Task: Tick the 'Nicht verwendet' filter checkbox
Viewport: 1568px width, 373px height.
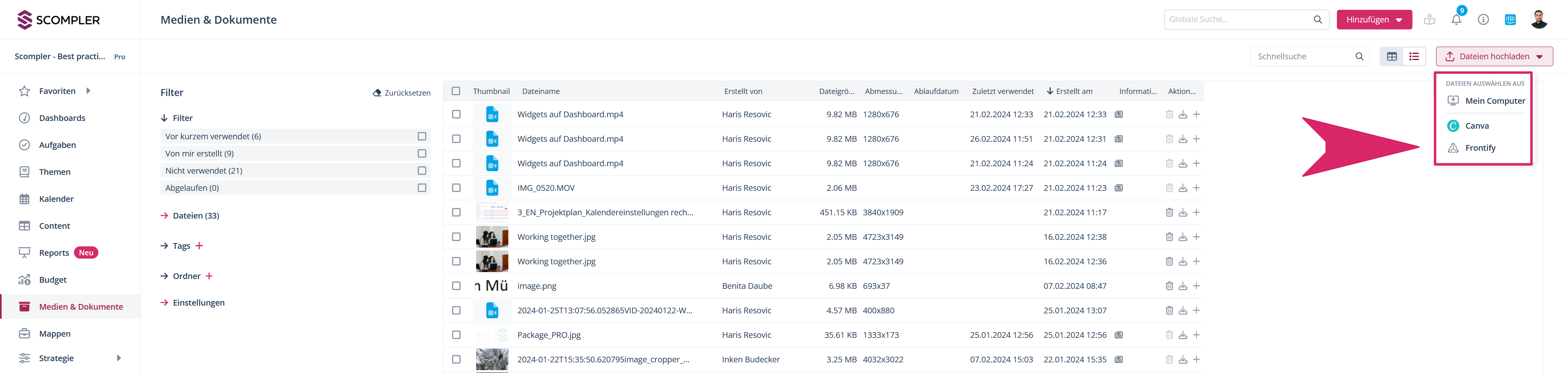Action: [422, 171]
